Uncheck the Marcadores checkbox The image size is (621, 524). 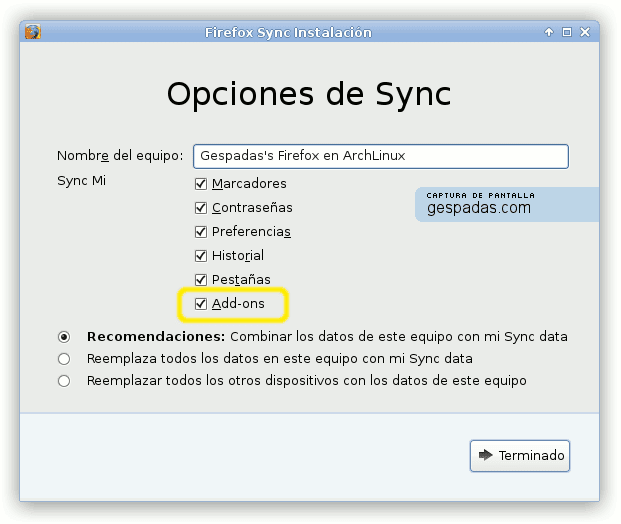click(x=201, y=184)
